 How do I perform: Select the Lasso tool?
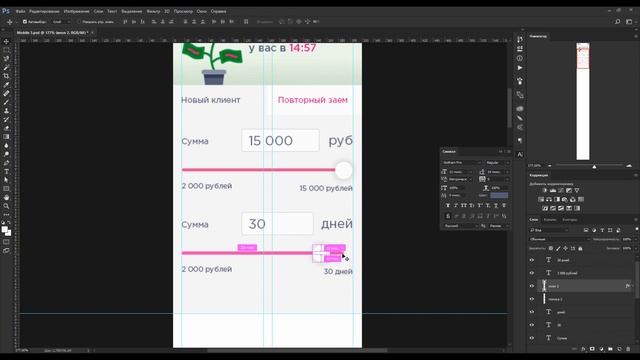click(6, 58)
